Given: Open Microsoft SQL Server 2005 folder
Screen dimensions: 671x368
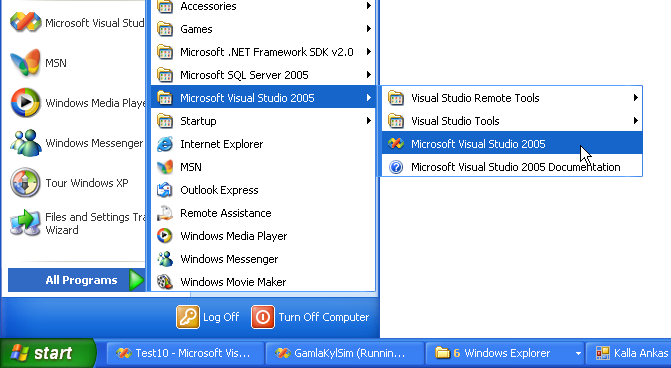Looking at the screenshot, I should (263, 75).
